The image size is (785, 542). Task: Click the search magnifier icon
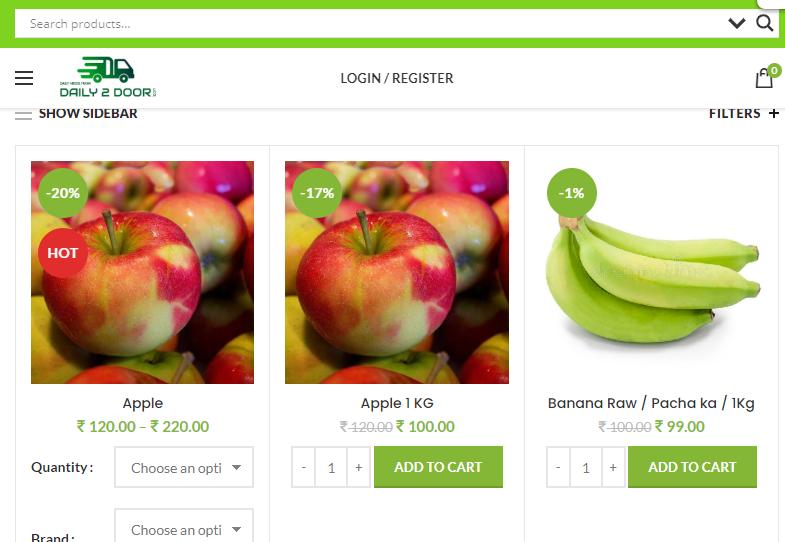click(764, 23)
